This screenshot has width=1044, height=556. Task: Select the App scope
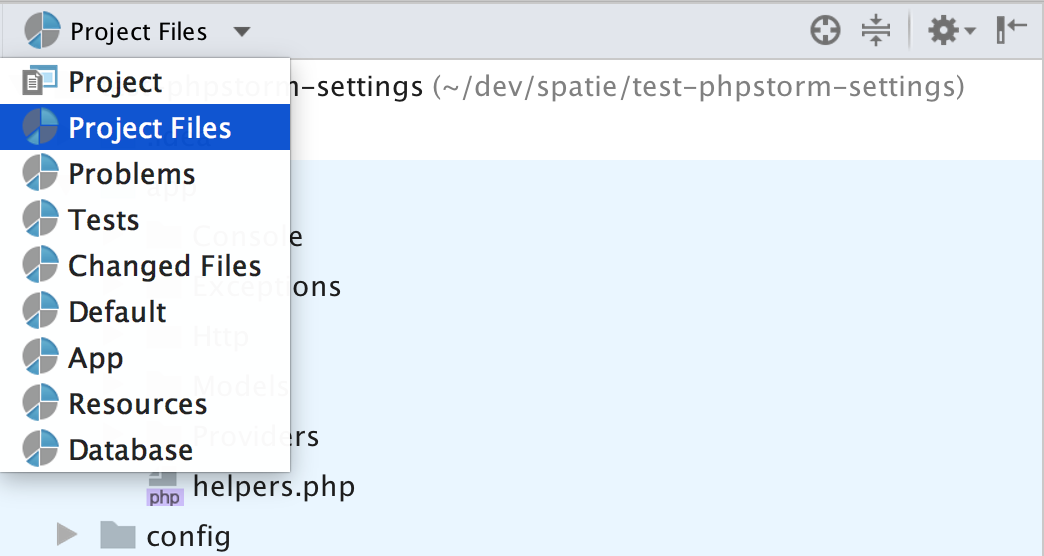click(95, 358)
